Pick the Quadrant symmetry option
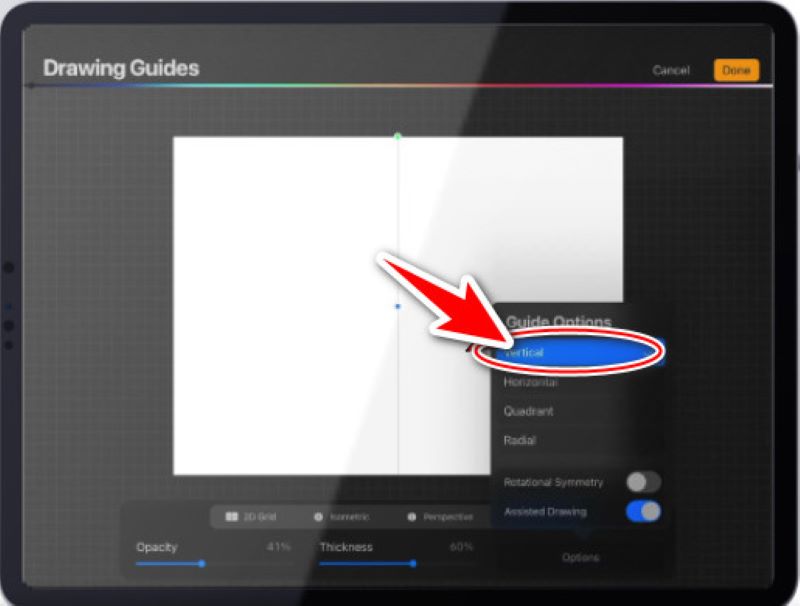800x606 pixels. coord(529,411)
